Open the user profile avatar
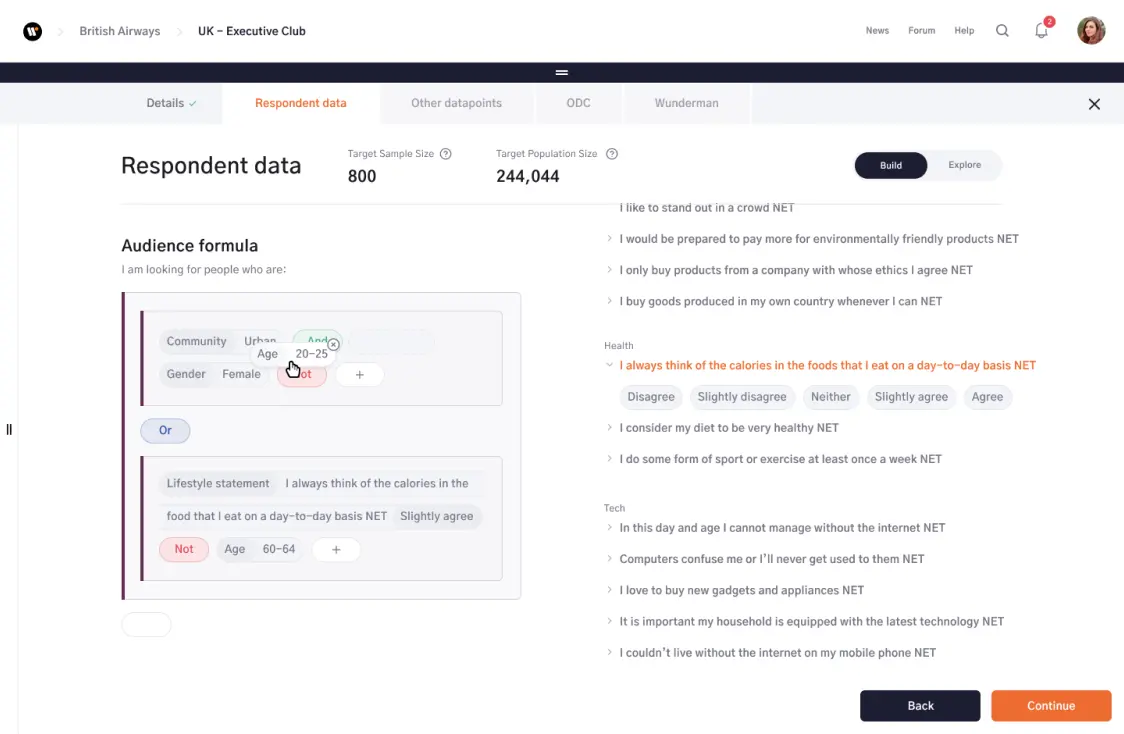 (1091, 31)
